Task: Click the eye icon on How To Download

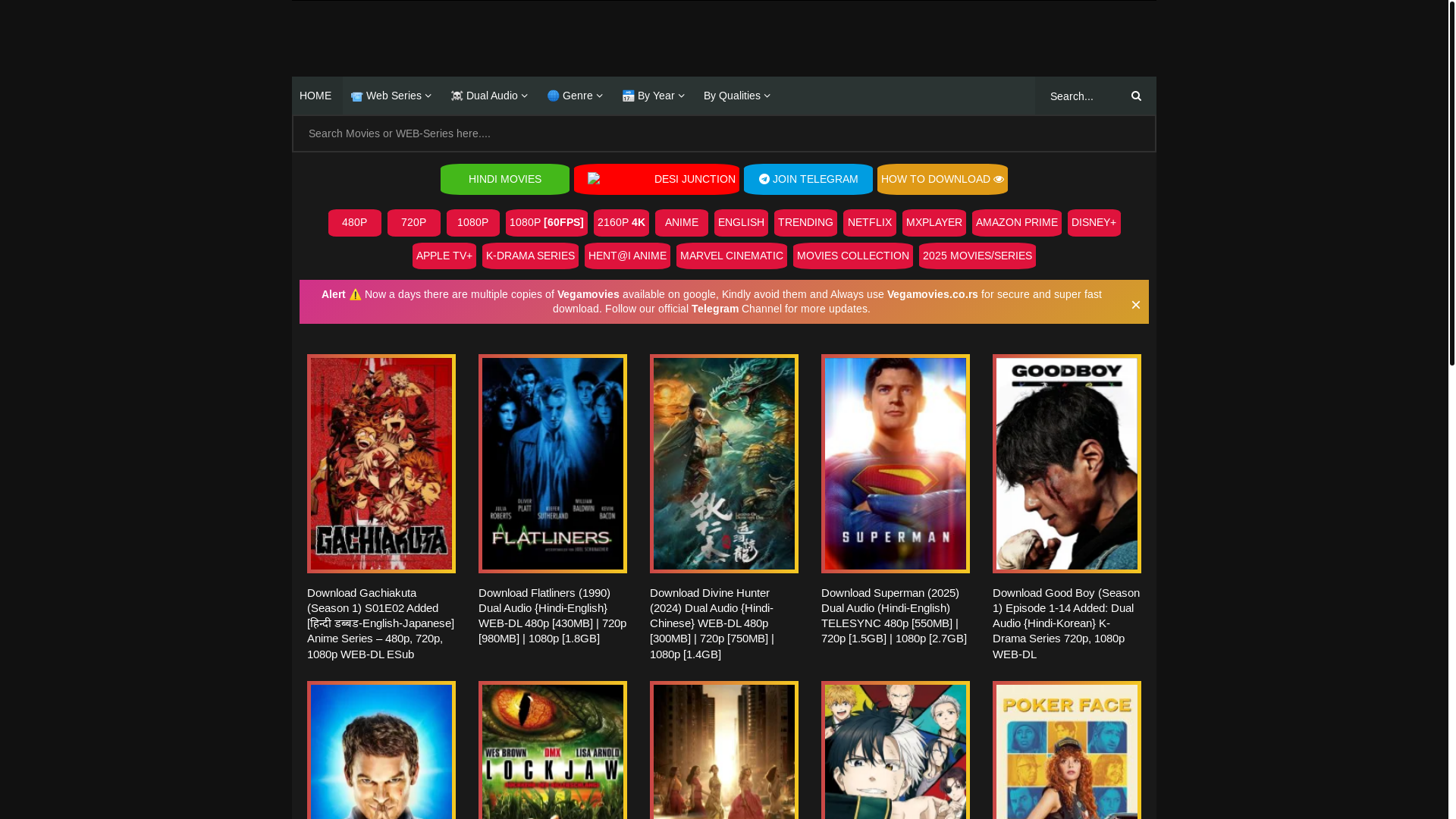Action: point(999,180)
